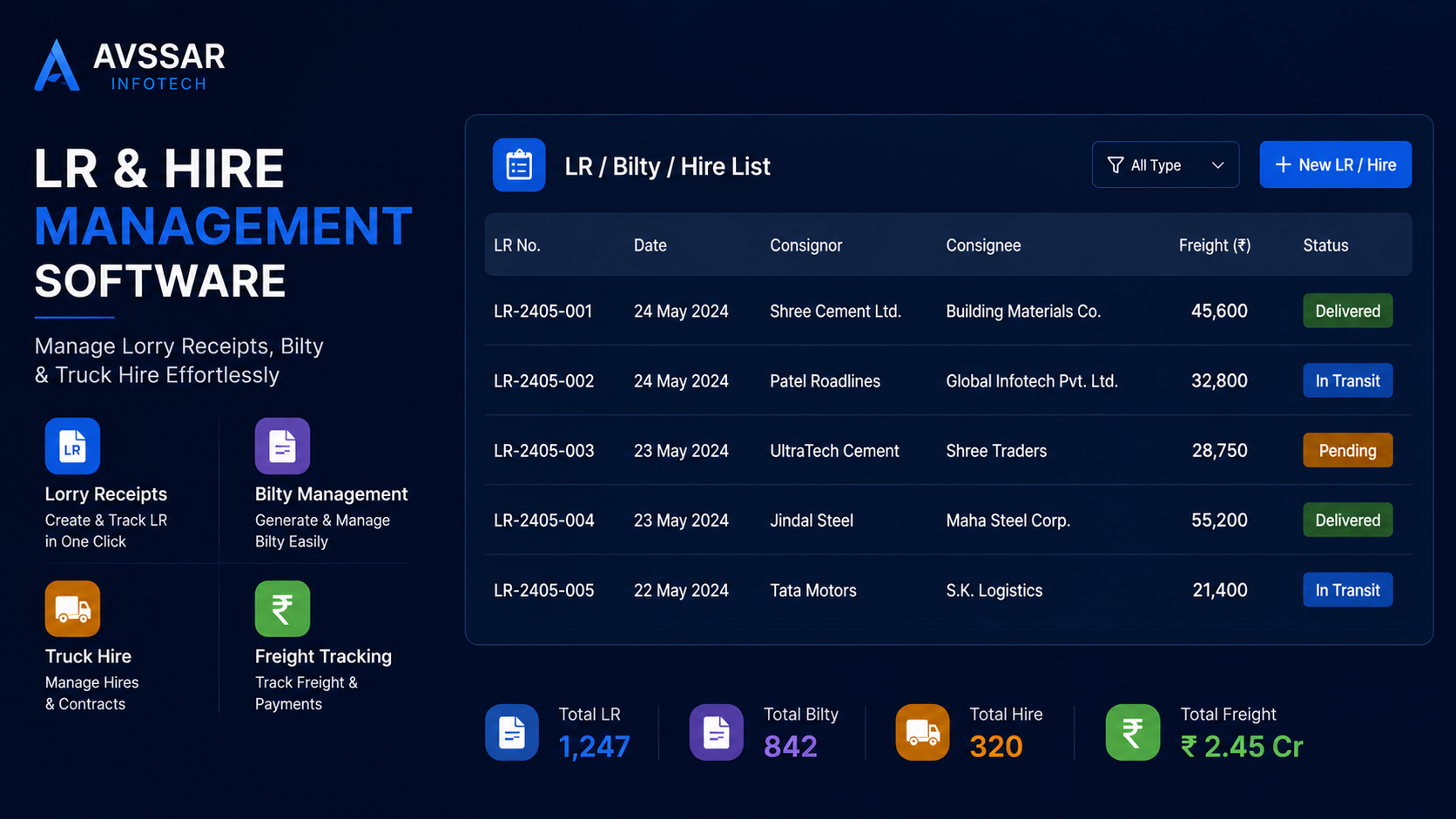Click the clipboard icon beside LR / Bilty / Hire List
This screenshot has height=819, width=1456.
519,165
